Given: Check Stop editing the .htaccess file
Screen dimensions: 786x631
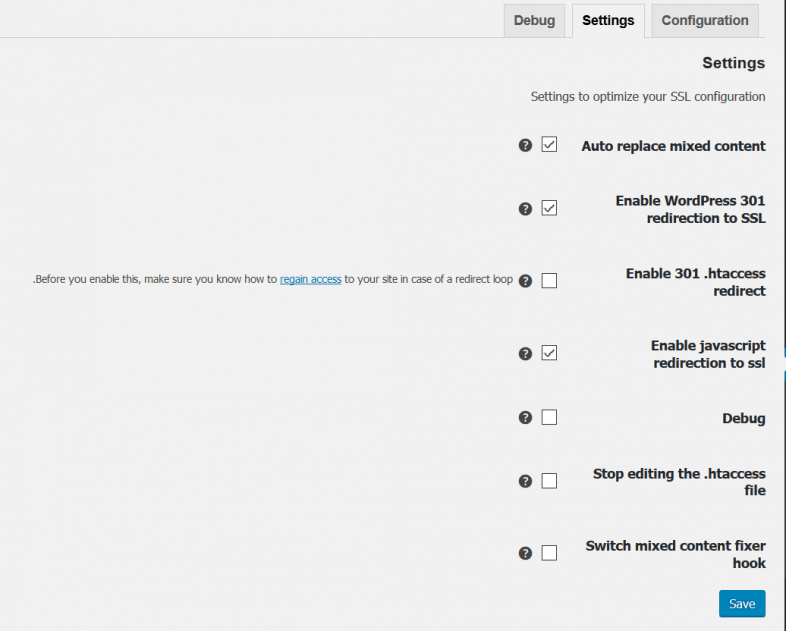Looking at the screenshot, I should (549, 481).
